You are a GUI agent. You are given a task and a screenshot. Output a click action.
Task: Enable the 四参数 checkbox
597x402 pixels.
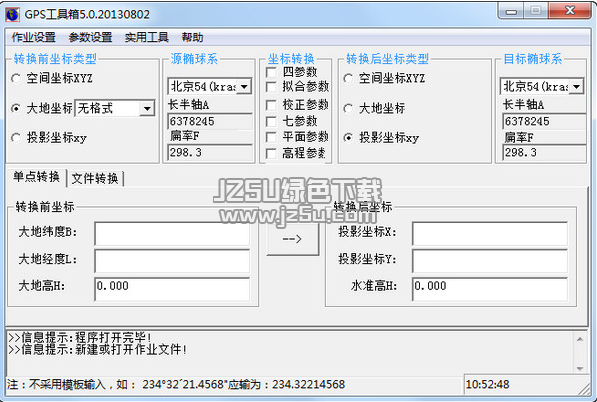tap(271, 72)
